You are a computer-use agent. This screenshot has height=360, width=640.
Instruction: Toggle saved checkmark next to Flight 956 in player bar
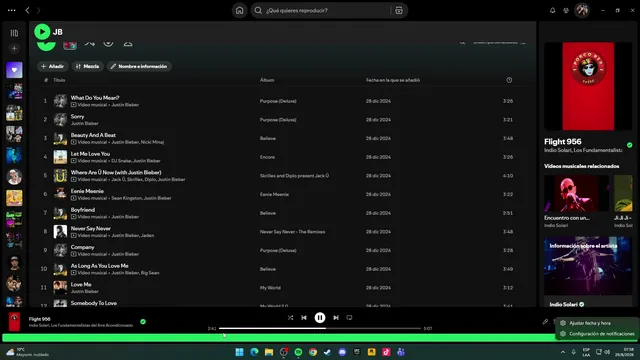point(143,322)
